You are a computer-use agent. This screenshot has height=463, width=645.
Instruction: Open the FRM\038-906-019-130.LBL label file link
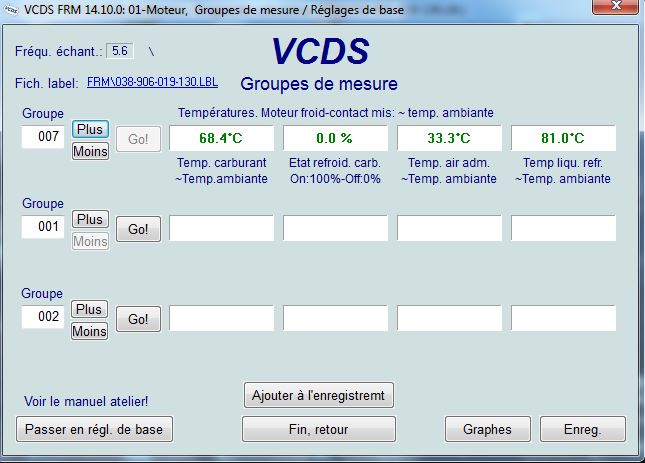(x=152, y=82)
